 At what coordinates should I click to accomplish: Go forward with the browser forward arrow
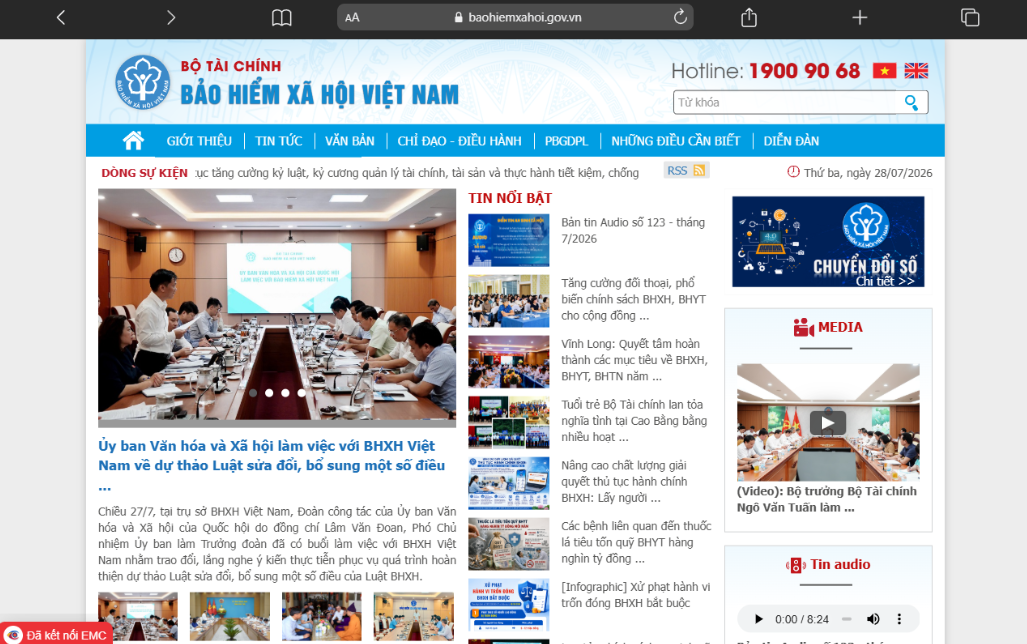[x=171, y=18]
